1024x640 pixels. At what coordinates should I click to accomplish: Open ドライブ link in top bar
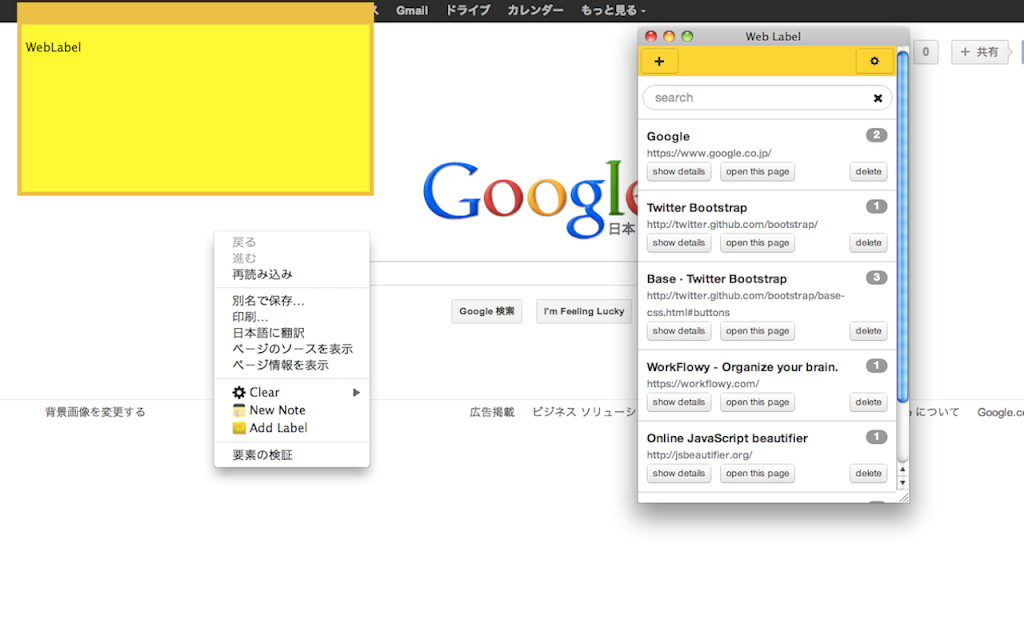point(468,10)
